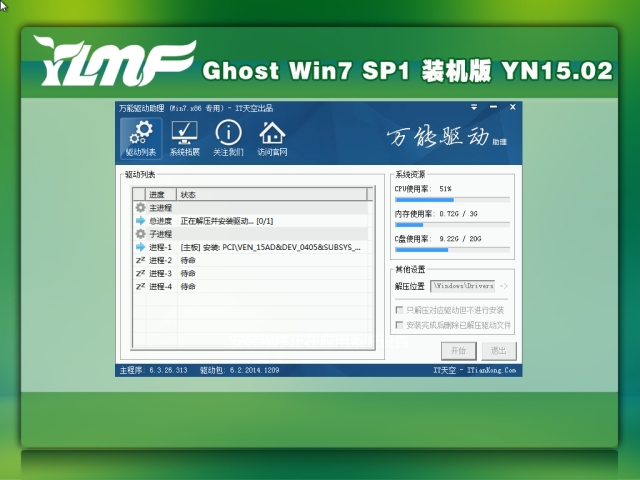Open the 关注我们 info icon

[228, 138]
